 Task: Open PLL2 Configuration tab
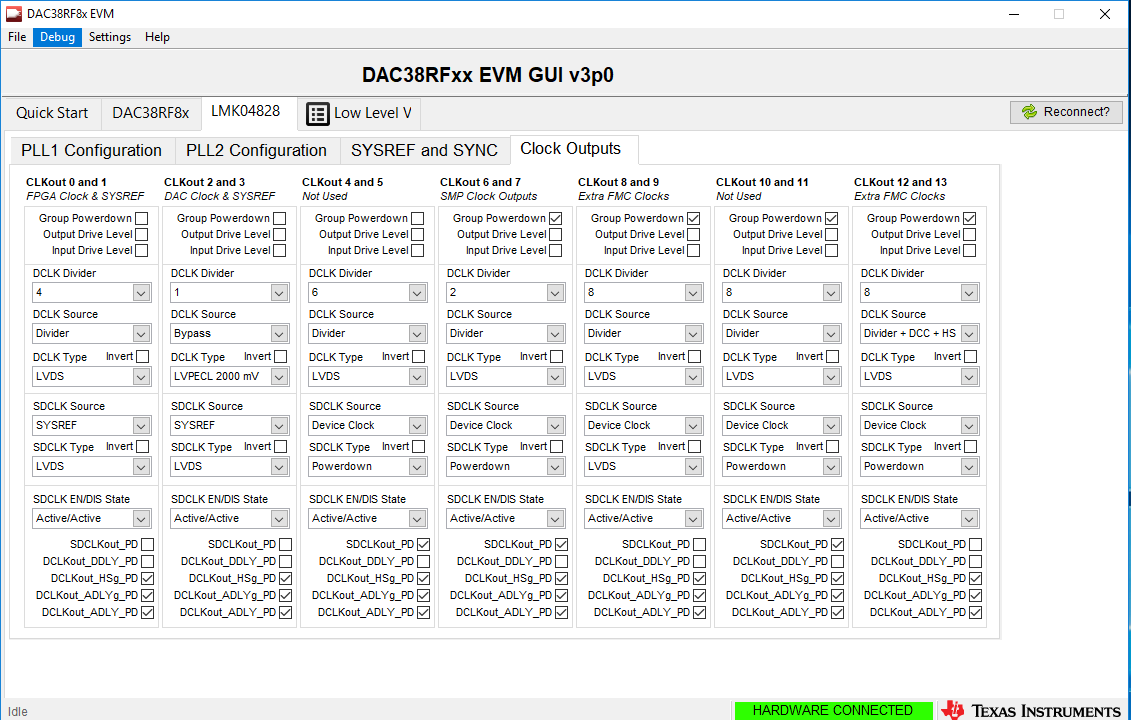[256, 150]
